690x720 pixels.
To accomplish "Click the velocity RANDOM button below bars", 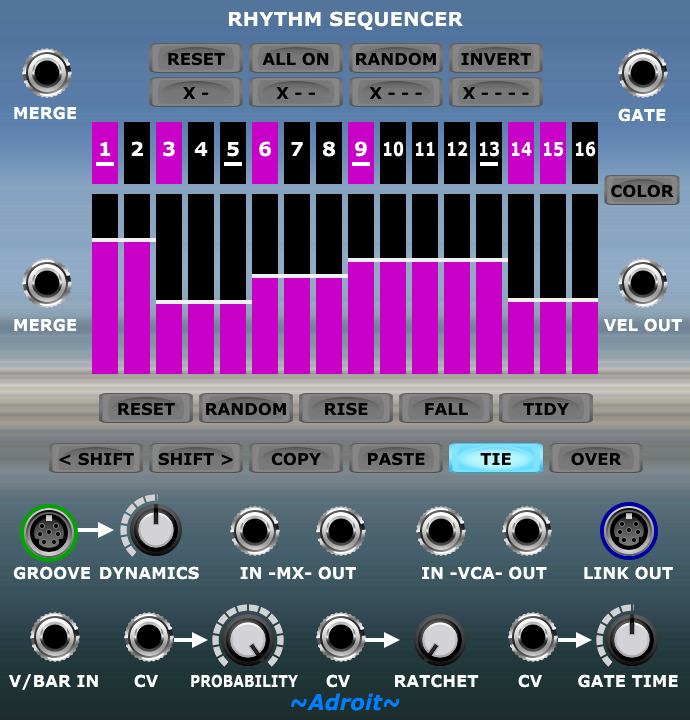I will click(246, 408).
